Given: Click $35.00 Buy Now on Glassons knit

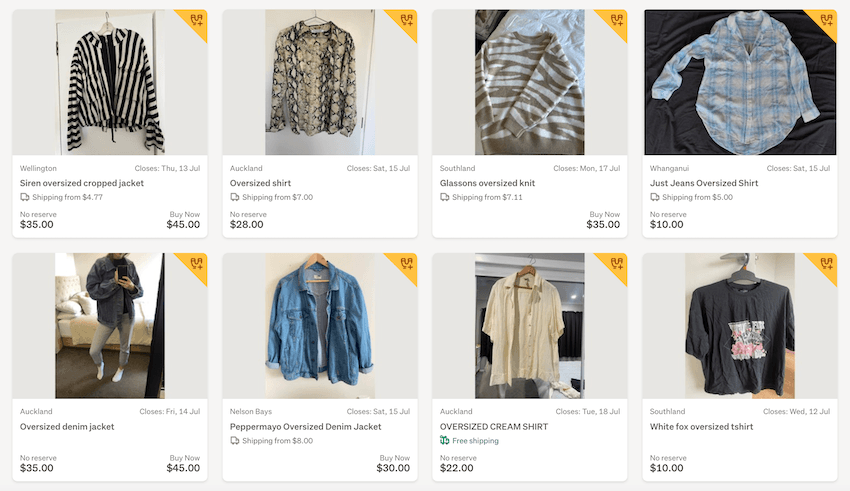Looking at the screenshot, I should click(603, 225).
